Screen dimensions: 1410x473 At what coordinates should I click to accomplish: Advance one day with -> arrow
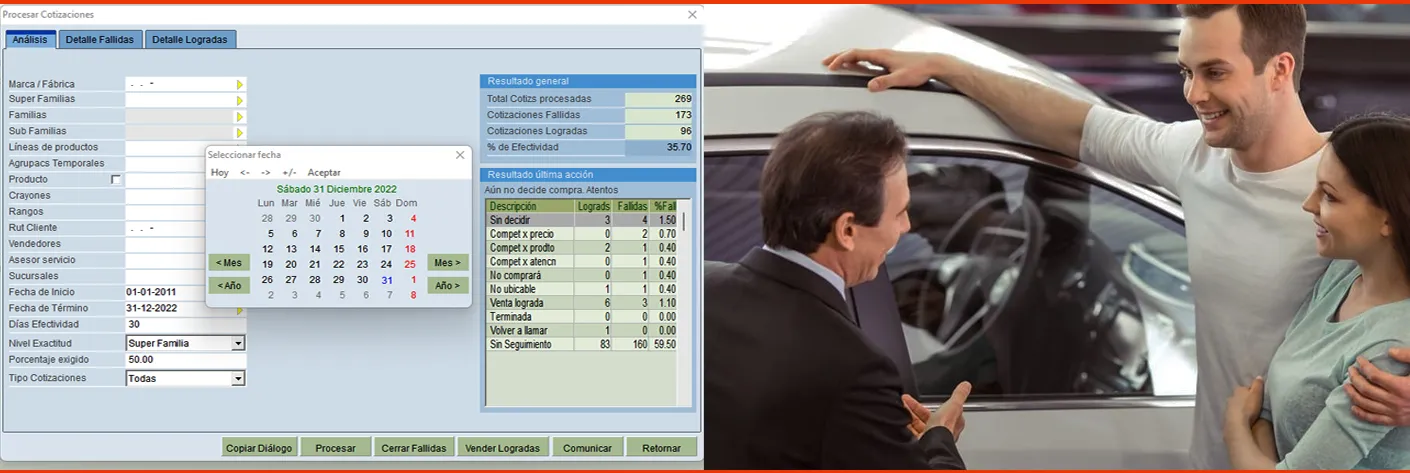point(266,173)
